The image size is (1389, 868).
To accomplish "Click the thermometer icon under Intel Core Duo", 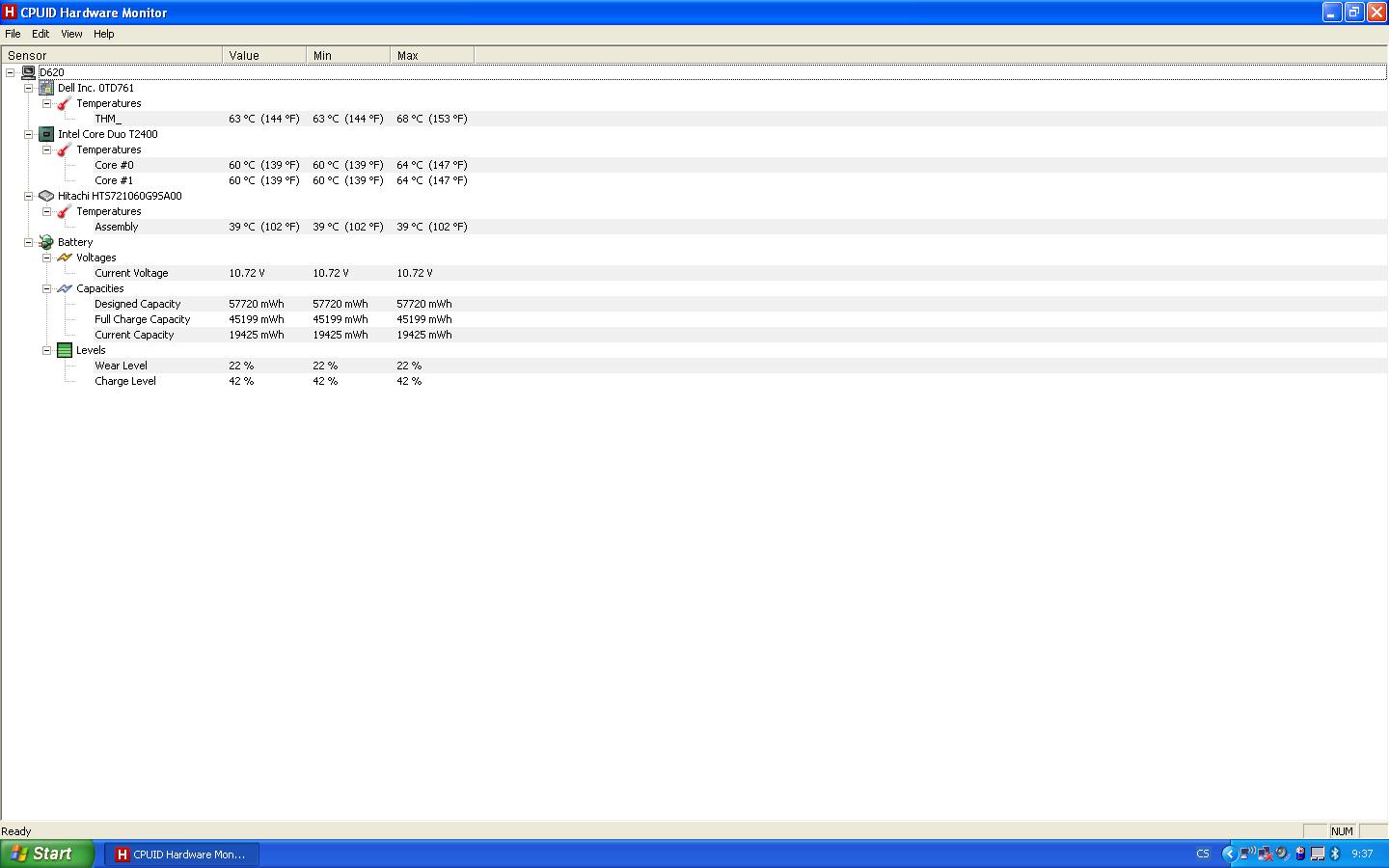I will (x=65, y=149).
